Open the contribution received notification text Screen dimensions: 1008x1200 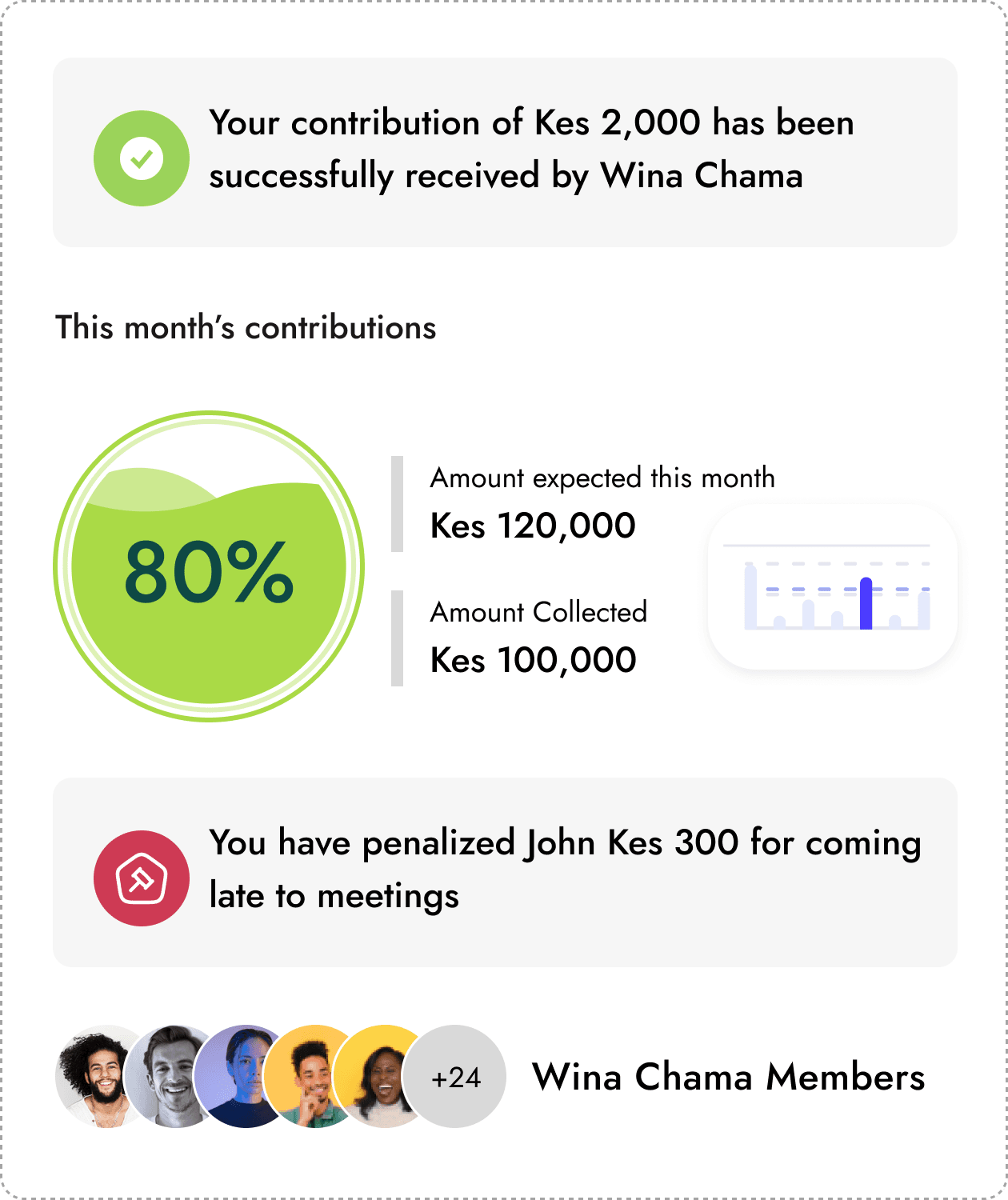coord(531,150)
